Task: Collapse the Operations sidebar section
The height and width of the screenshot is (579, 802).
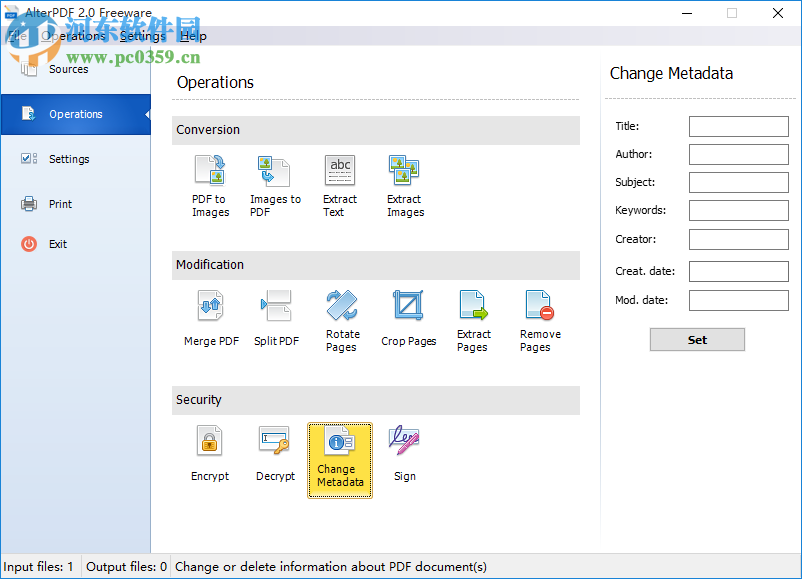Action: (x=145, y=114)
